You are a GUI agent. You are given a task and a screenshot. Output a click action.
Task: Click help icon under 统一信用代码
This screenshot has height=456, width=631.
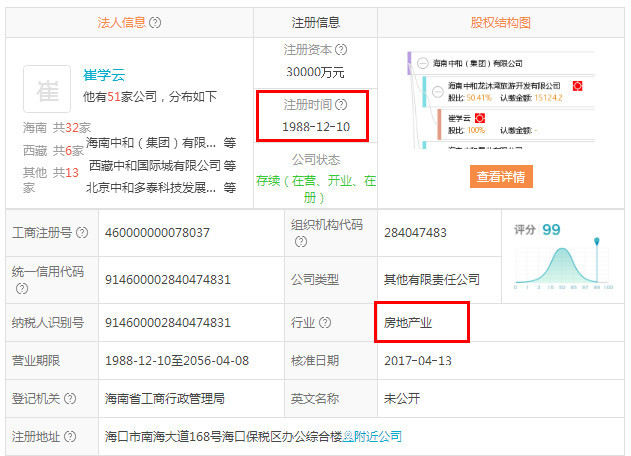[22, 288]
